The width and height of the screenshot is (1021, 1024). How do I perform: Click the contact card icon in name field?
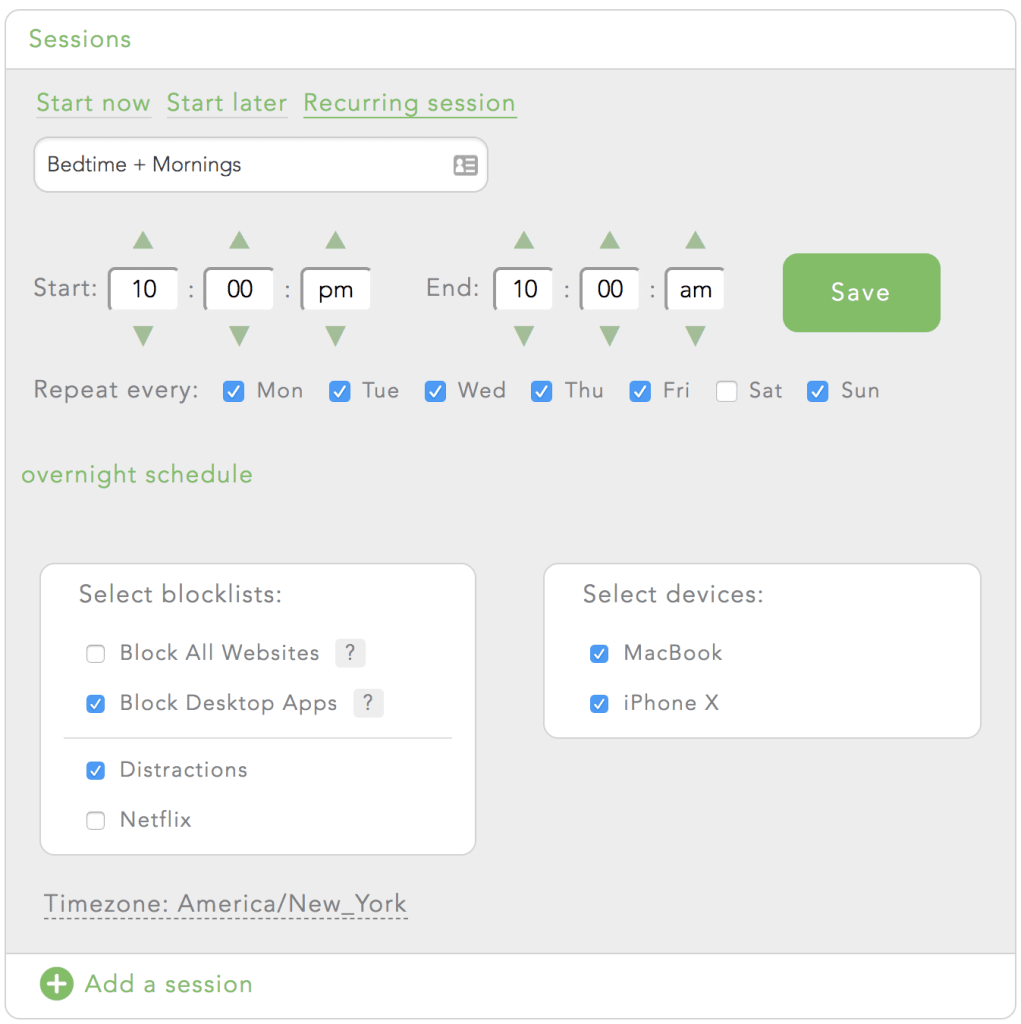click(x=465, y=165)
